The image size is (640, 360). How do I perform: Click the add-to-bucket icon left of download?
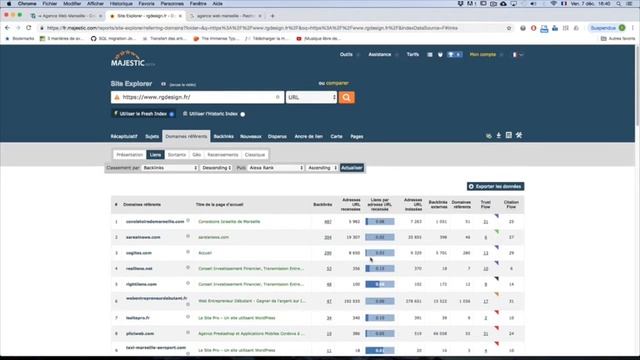[x=489, y=136]
